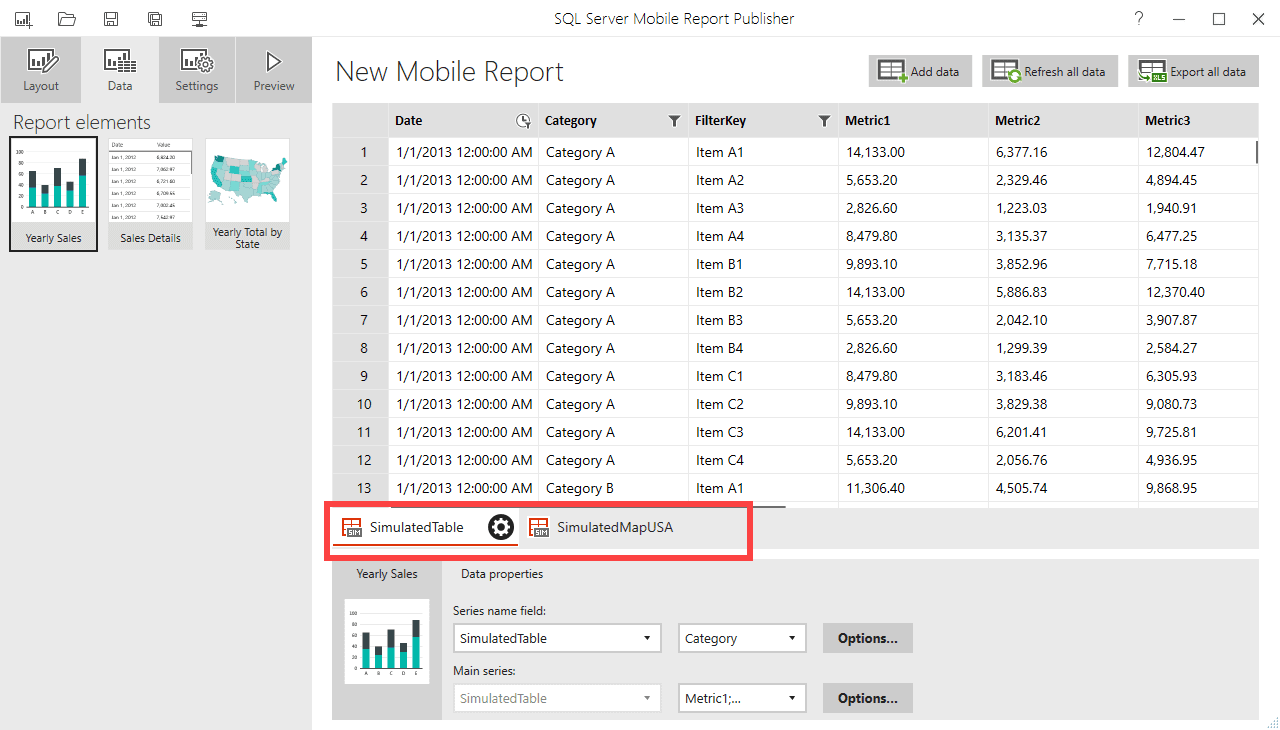Open Series name field table dropdown SimulatedTable
Screen dimensions: 1280x730
point(557,638)
